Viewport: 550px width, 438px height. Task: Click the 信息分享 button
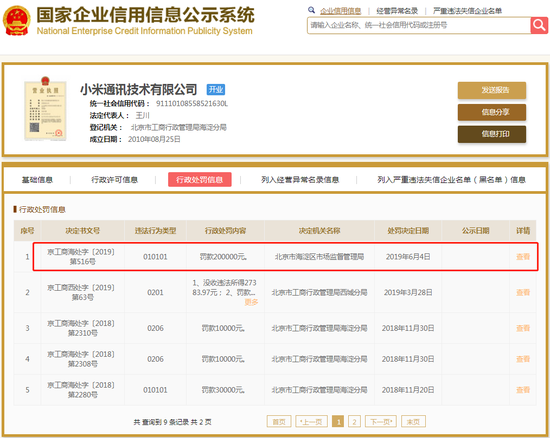pyautogui.click(x=492, y=112)
